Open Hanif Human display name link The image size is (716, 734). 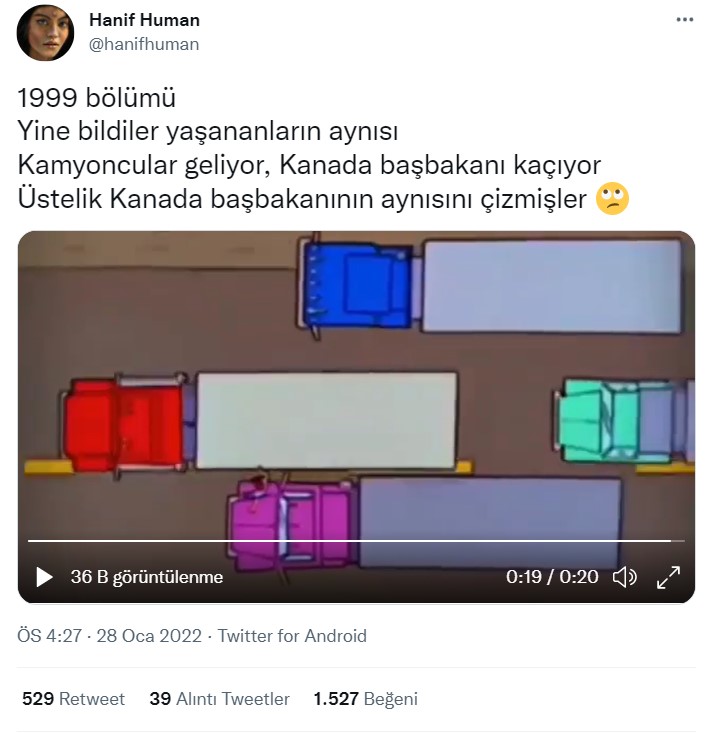(144, 20)
